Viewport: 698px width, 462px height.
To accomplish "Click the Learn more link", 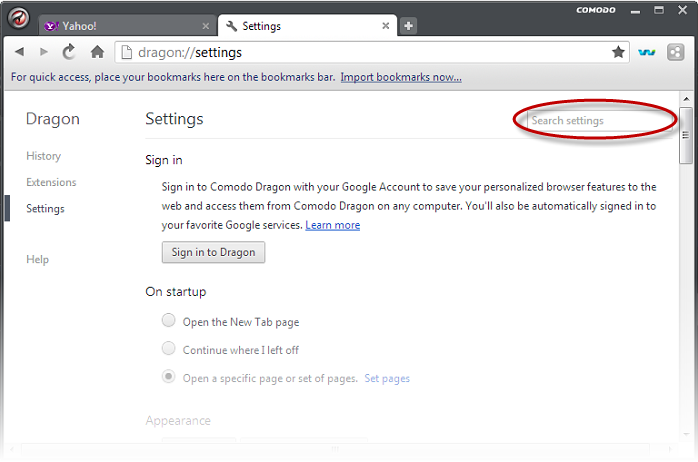I will click(333, 225).
